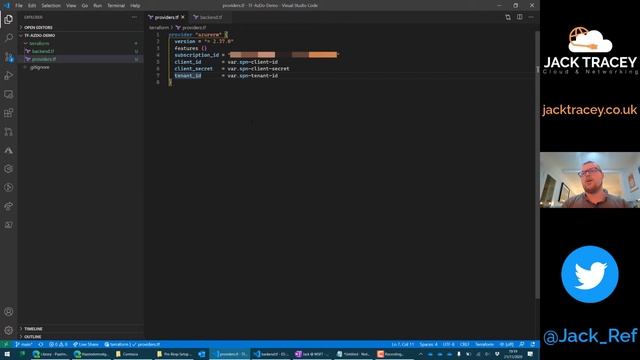640x360 pixels.
Task: Expand the TIMELINE section
Action: pos(33,329)
